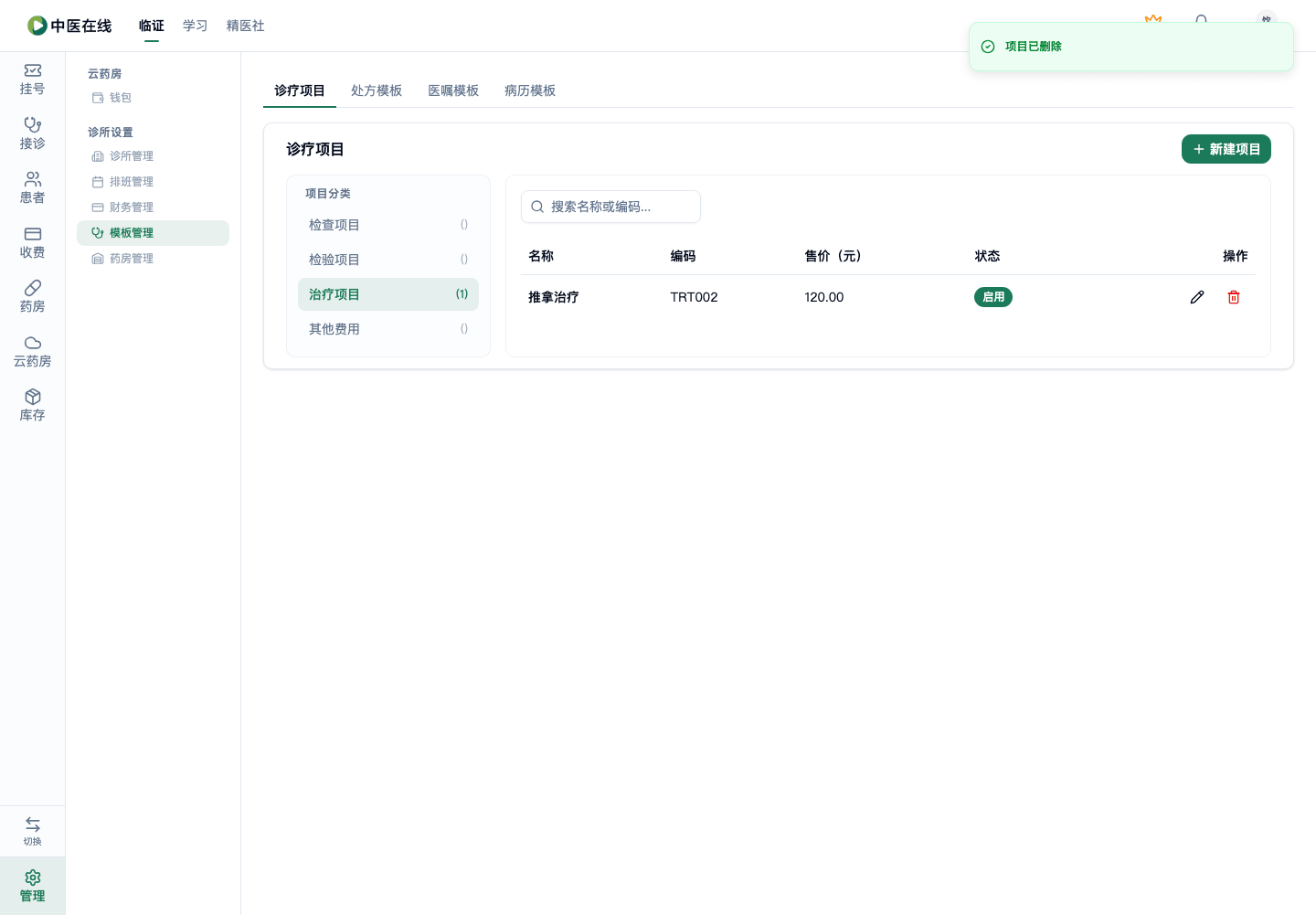1316x915 pixels.
Task: Focus the 搜索名称或编码 search field
Action: 610,207
